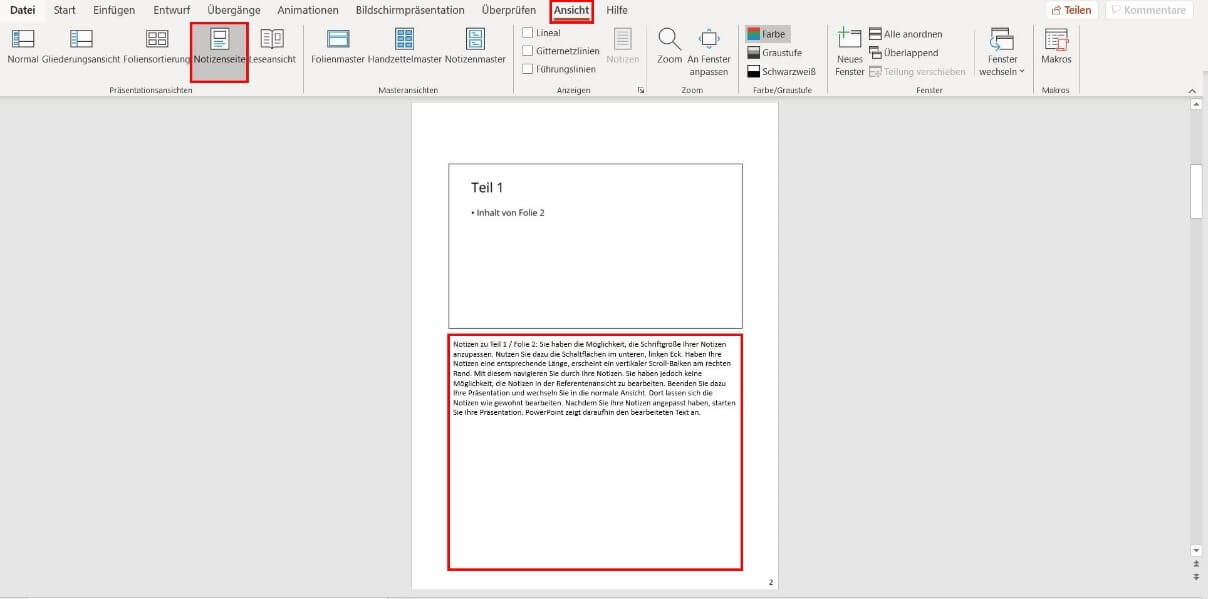Screen dimensions: 1208x599
Task: Open the Folienmaster view
Action: click(338, 47)
